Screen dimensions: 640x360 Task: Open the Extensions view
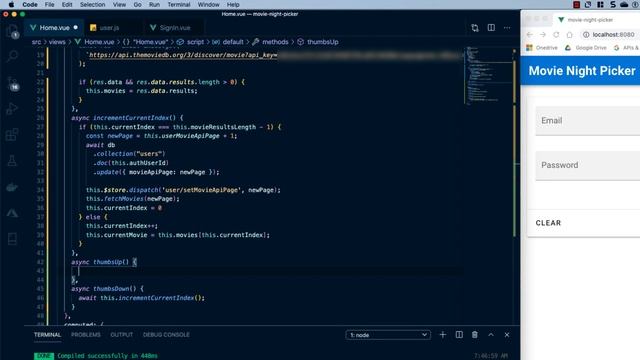coord(12,135)
